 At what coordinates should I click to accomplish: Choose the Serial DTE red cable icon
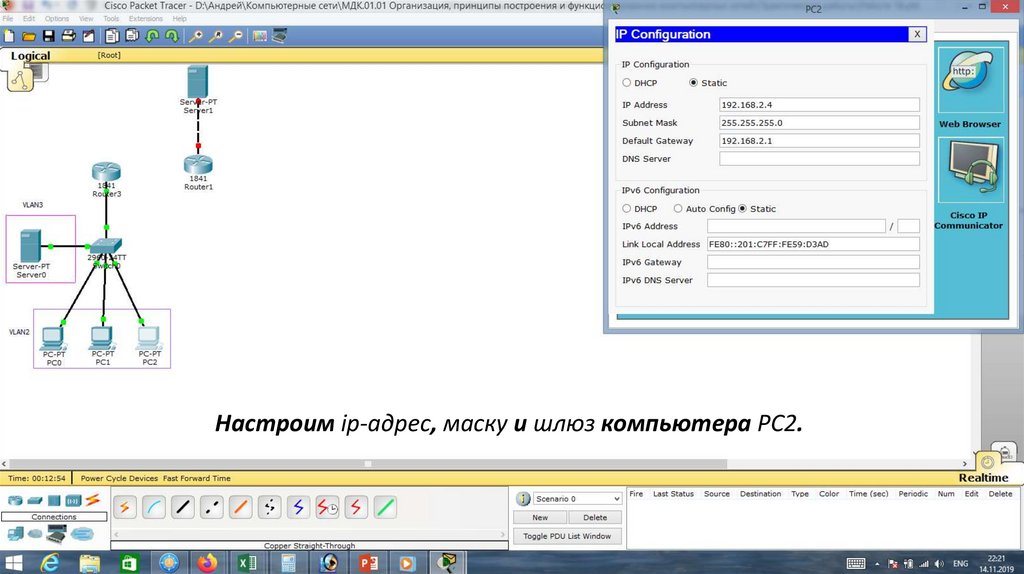(x=356, y=507)
